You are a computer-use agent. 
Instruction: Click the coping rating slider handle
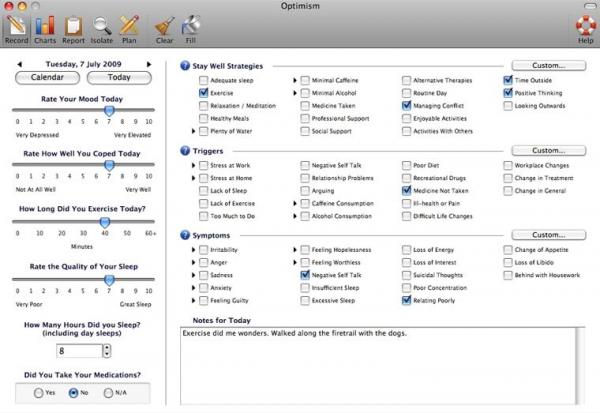point(109,165)
